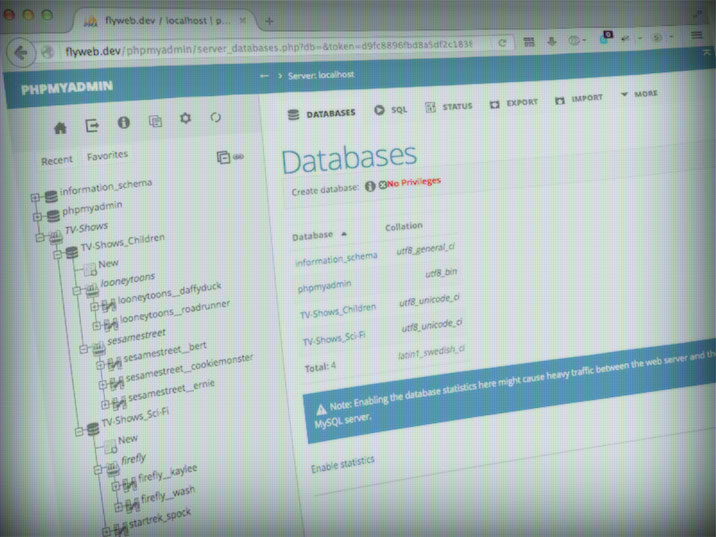Open information_schema link in database table
The width and height of the screenshot is (716, 537).
pos(336,259)
